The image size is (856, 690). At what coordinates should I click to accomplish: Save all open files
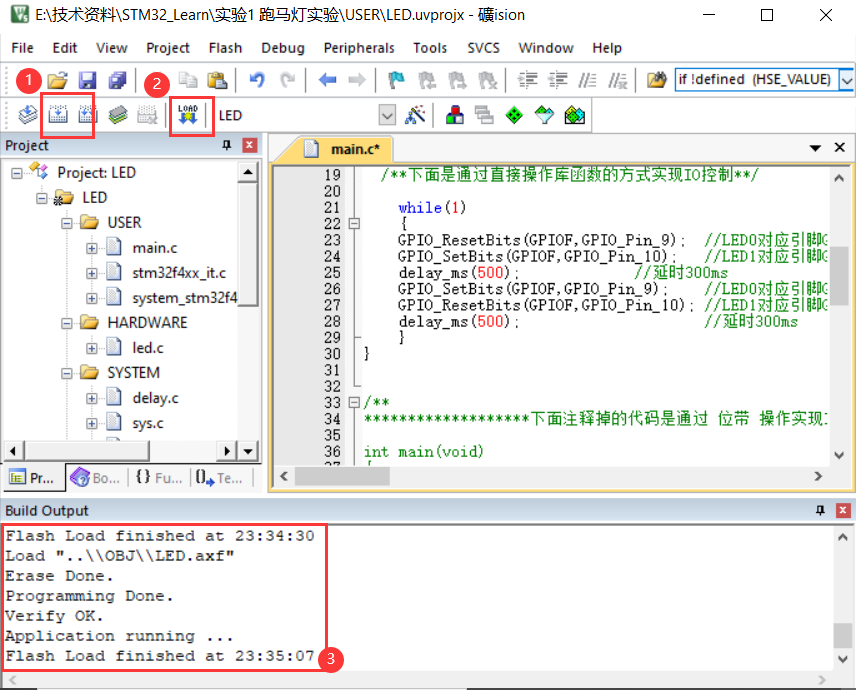[x=117, y=80]
